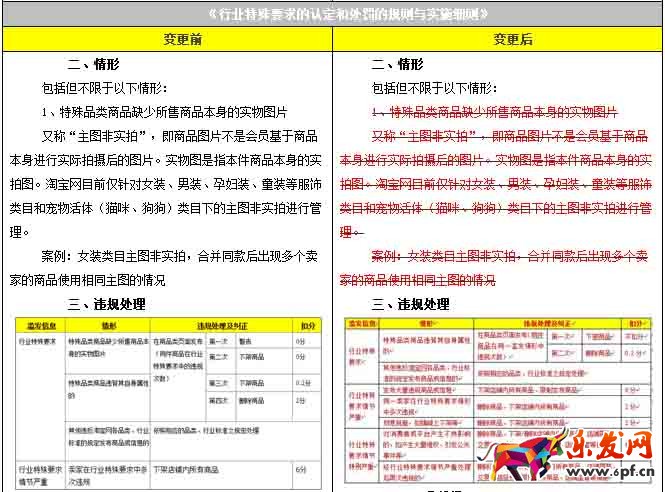Select the 变更前 column header
This screenshot has width=665, height=492.
click(168, 40)
